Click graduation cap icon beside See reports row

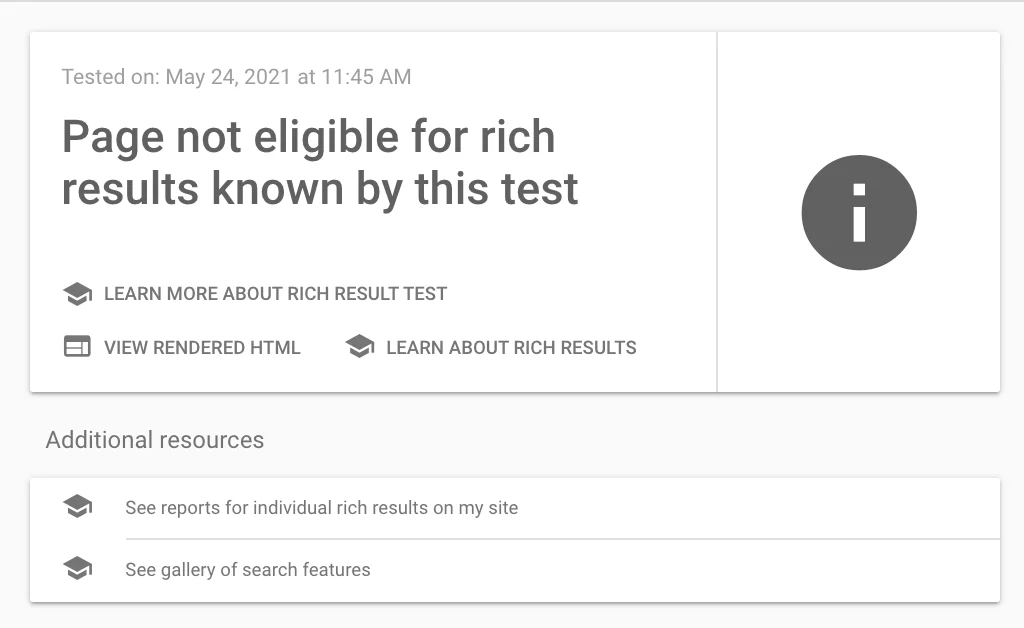click(77, 507)
